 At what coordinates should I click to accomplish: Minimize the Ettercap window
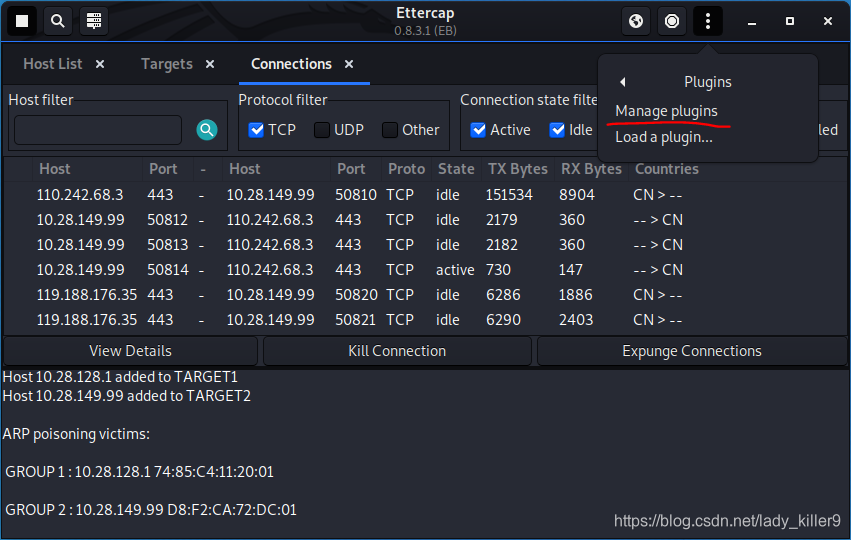(x=752, y=22)
